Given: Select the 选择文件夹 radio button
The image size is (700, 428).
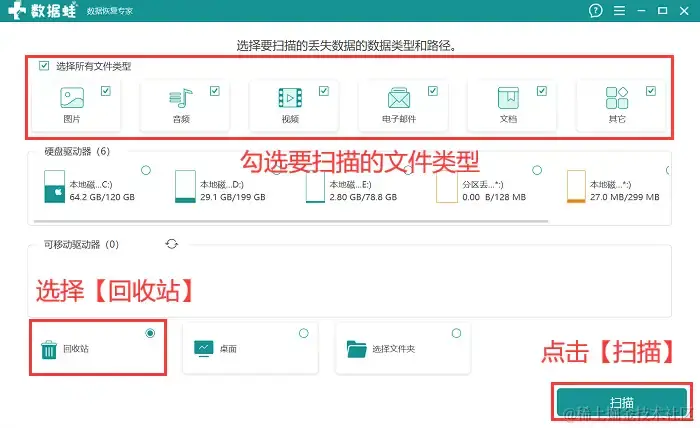Looking at the screenshot, I should tap(456, 333).
